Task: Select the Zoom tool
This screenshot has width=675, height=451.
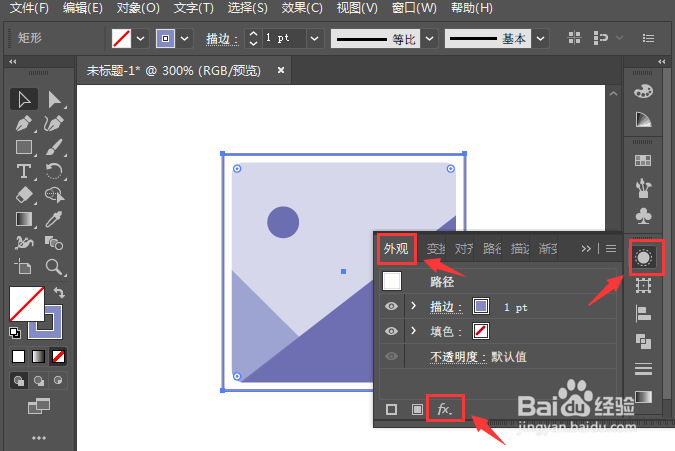Action: coord(54,267)
